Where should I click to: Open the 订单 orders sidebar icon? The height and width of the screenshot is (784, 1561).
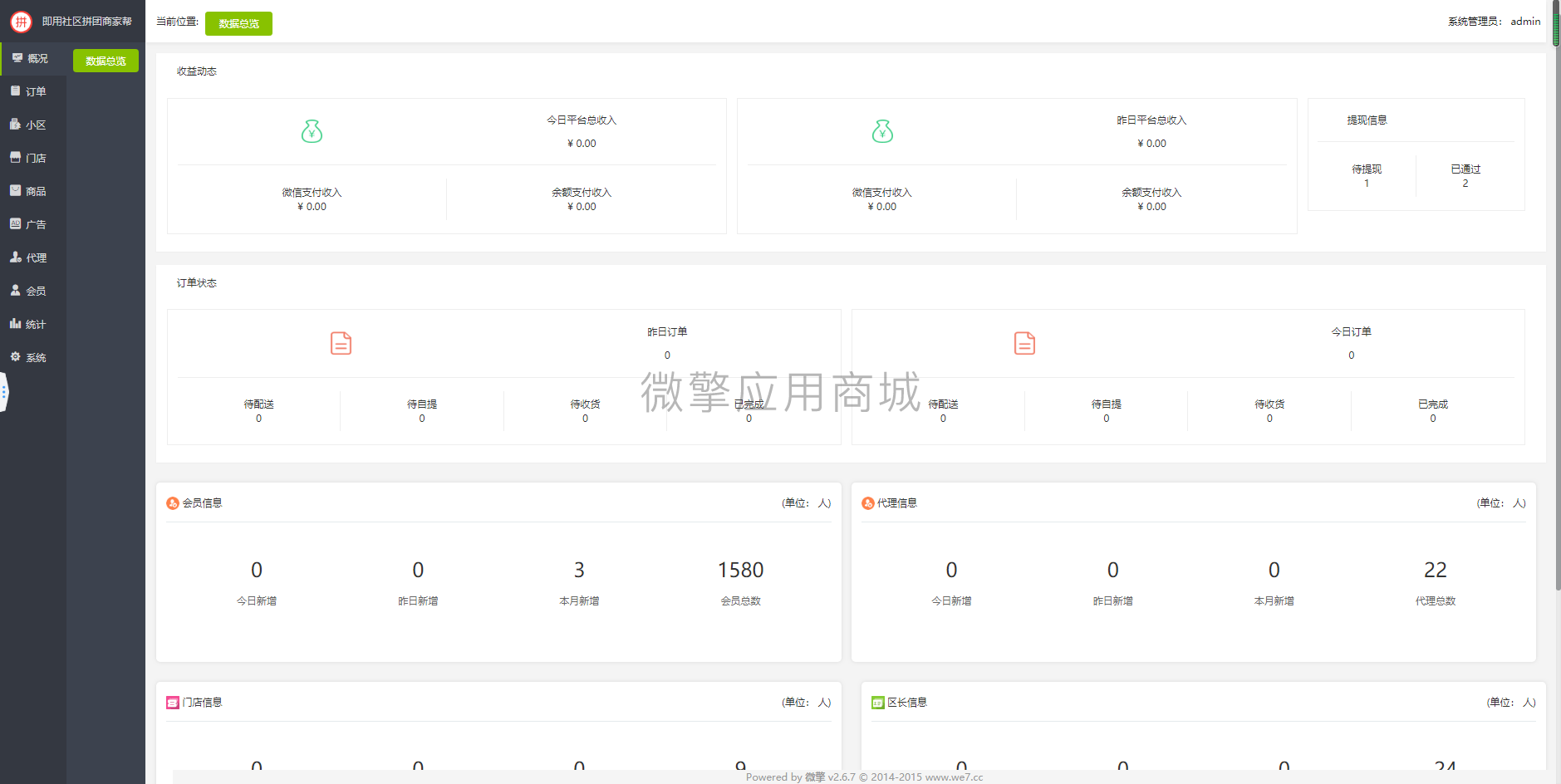(15, 91)
